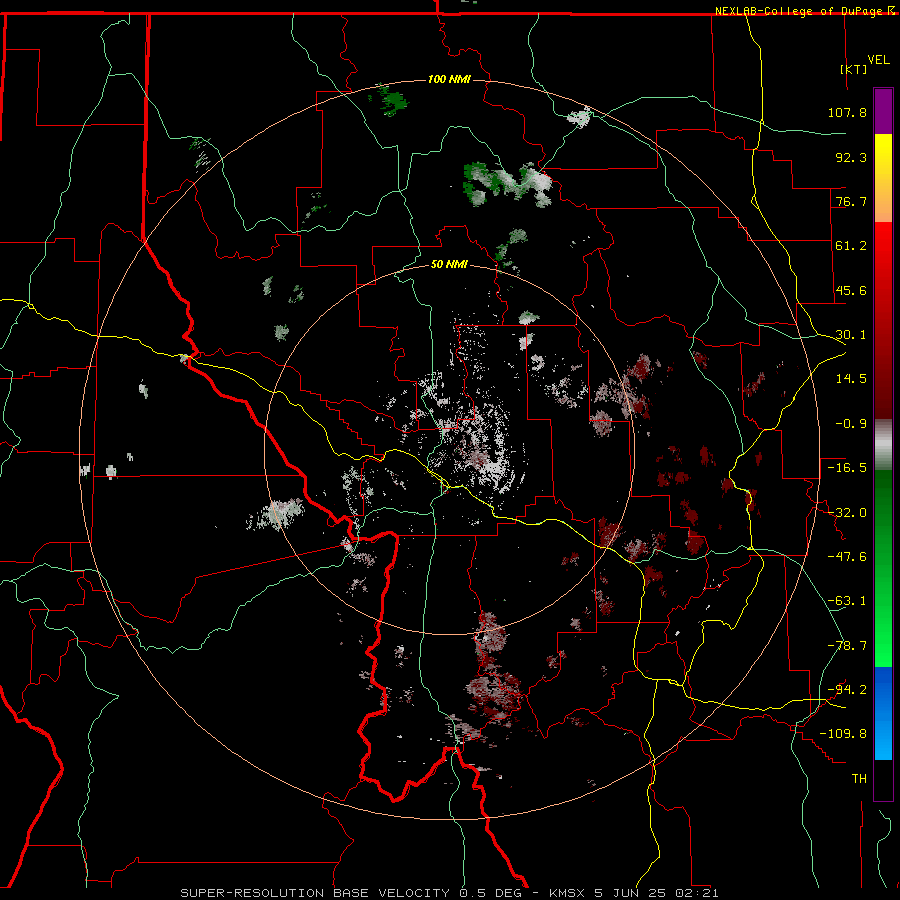Click the -0.9 velocity scale value
The height and width of the screenshot is (900, 900).
851,423
